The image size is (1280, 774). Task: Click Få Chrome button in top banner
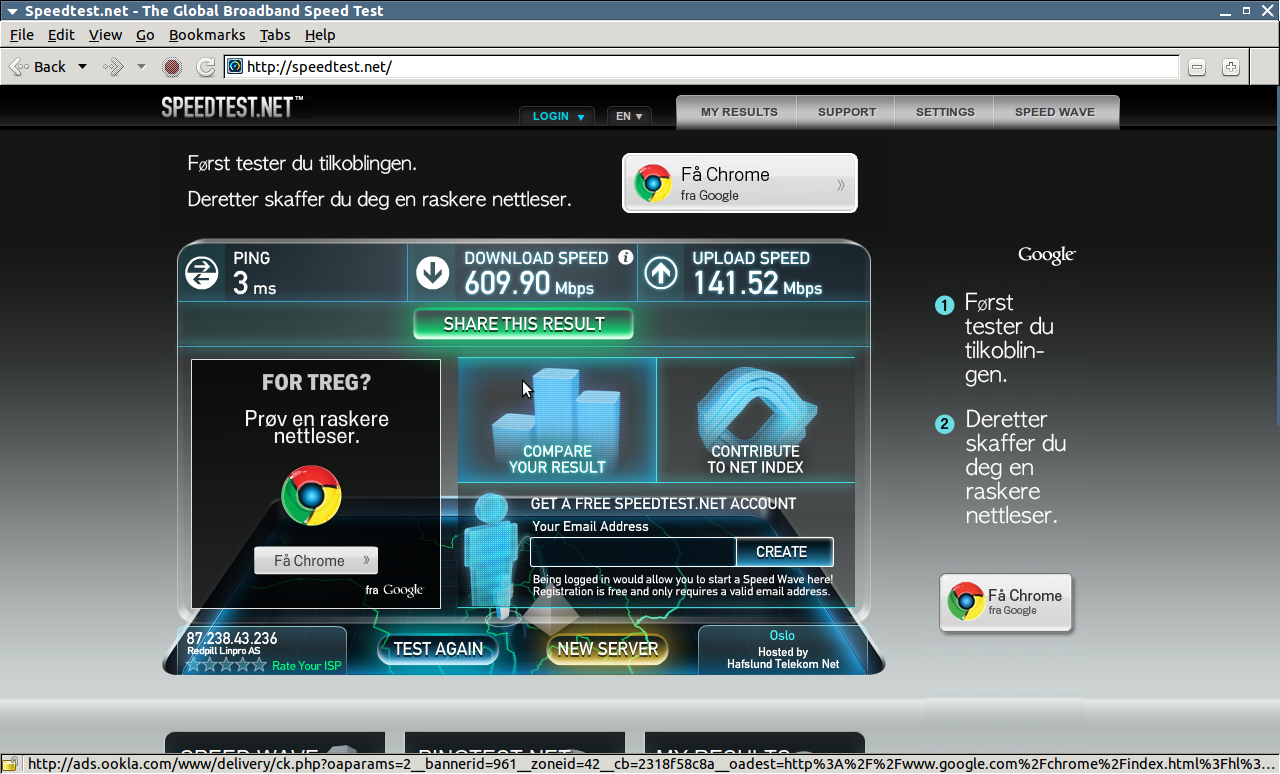click(x=740, y=183)
